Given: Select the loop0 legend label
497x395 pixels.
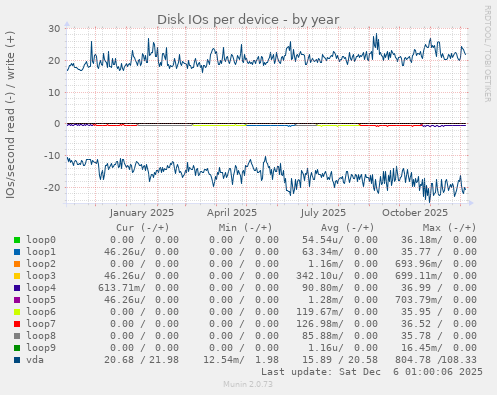Looking at the screenshot, I should point(41,240).
